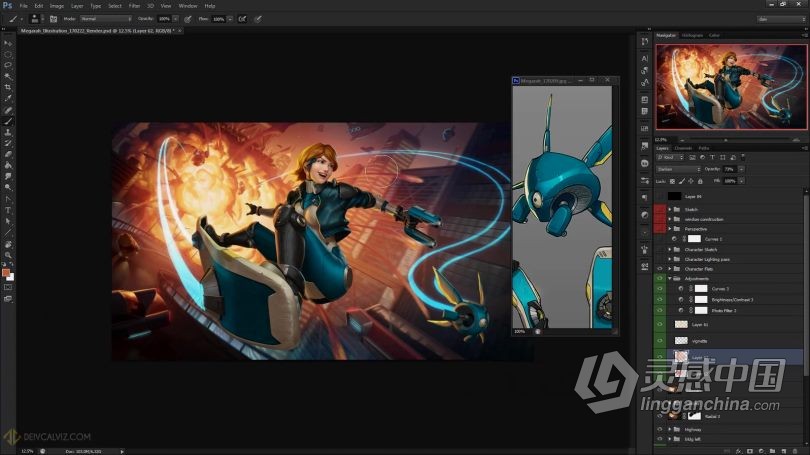The image size is (810, 455).
Task: Select the Pen tool
Action: point(8,199)
